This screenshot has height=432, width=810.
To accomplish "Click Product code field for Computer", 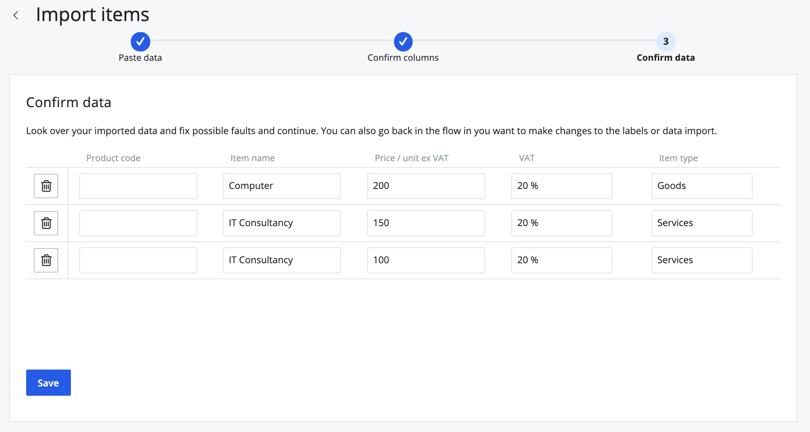I will (138, 186).
